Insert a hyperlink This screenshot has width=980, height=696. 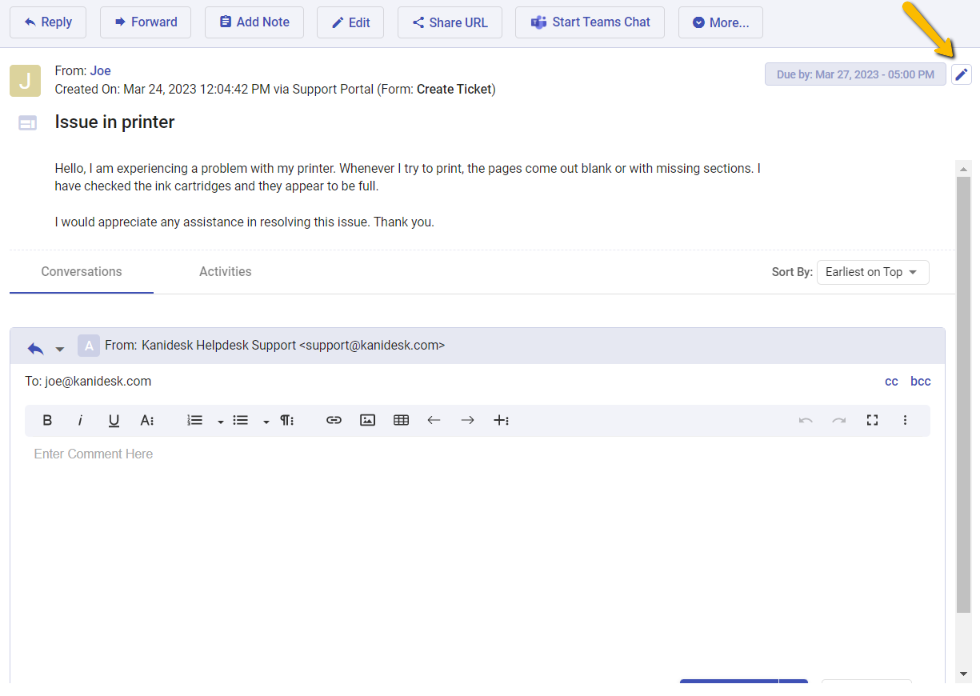point(334,420)
